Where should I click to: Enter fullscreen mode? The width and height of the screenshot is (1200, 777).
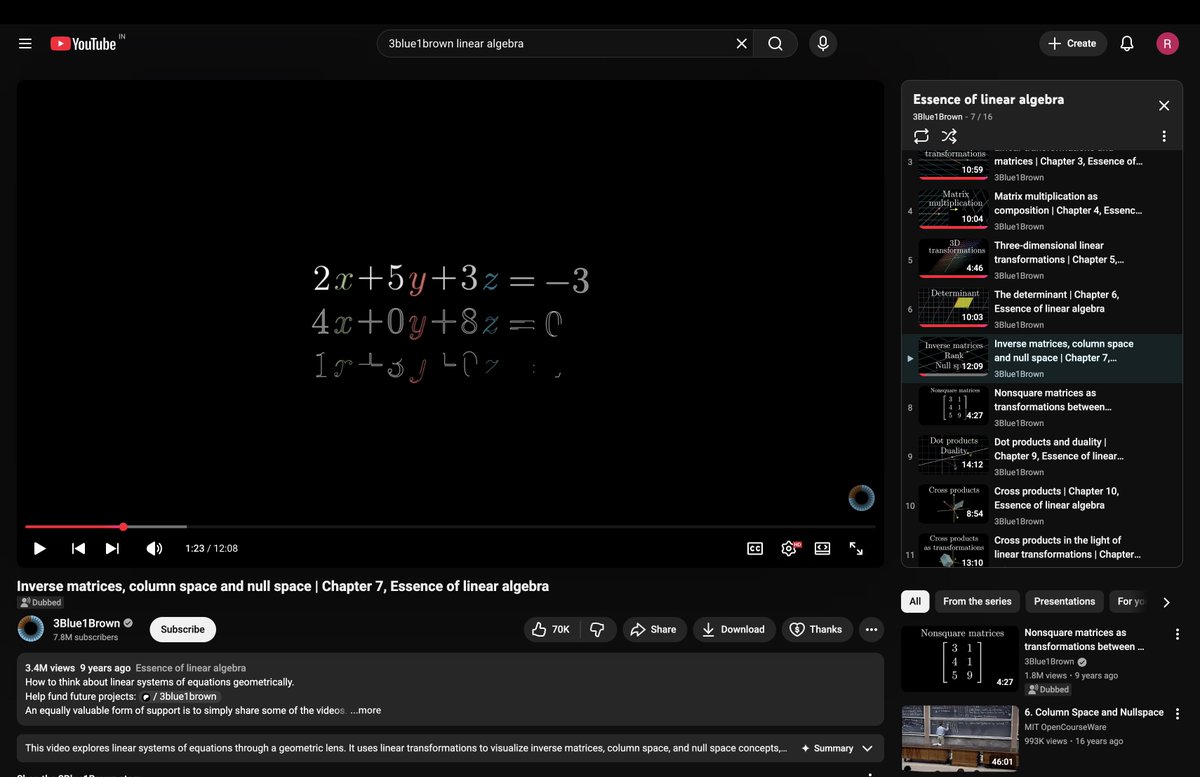[x=856, y=548]
